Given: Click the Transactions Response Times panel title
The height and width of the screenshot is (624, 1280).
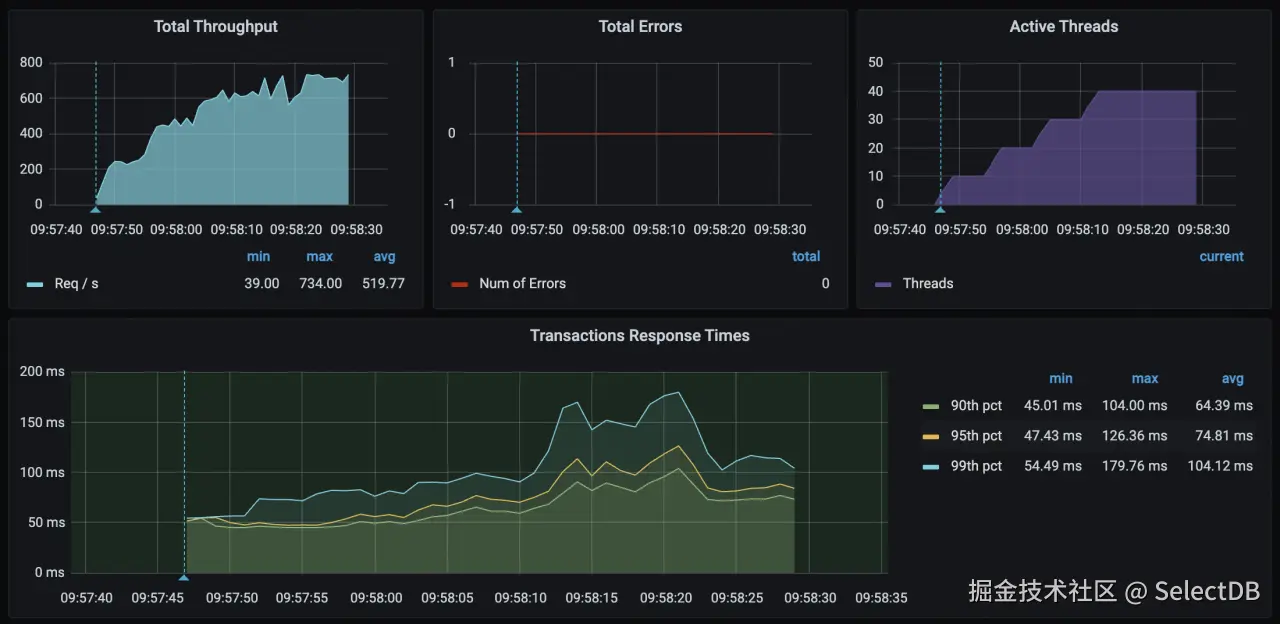Looking at the screenshot, I should click(640, 336).
